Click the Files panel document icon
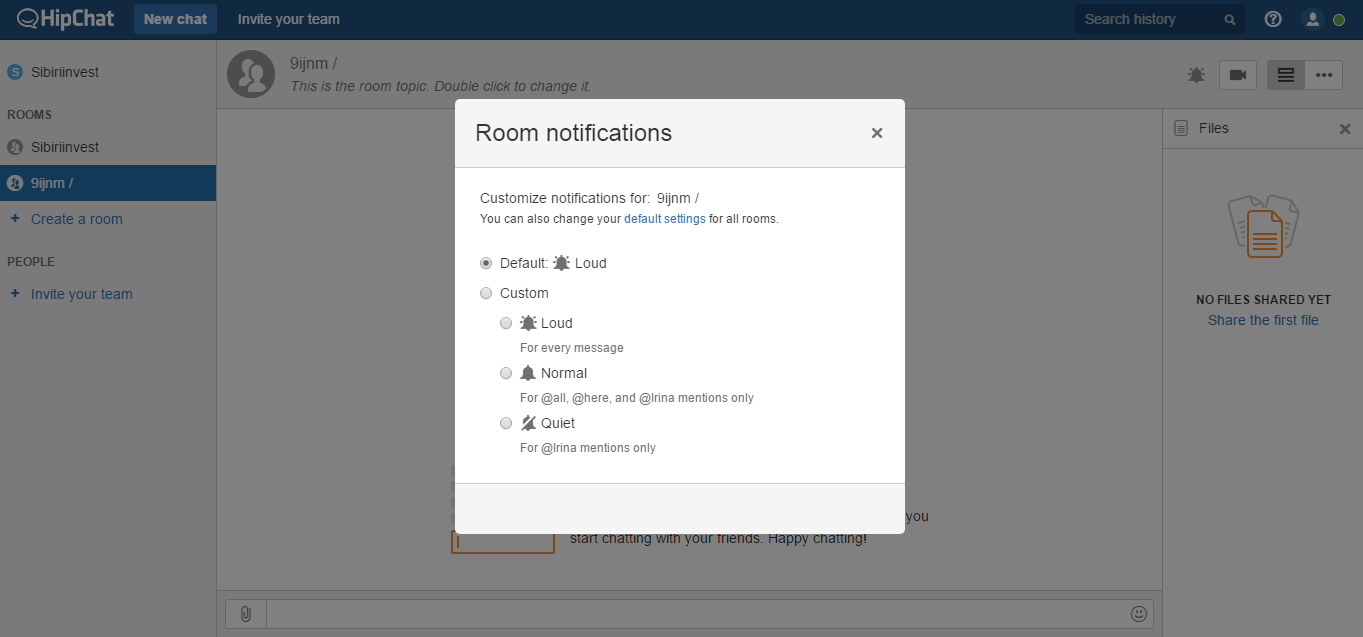The image size is (1363, 637). (x=1180, y=128)
